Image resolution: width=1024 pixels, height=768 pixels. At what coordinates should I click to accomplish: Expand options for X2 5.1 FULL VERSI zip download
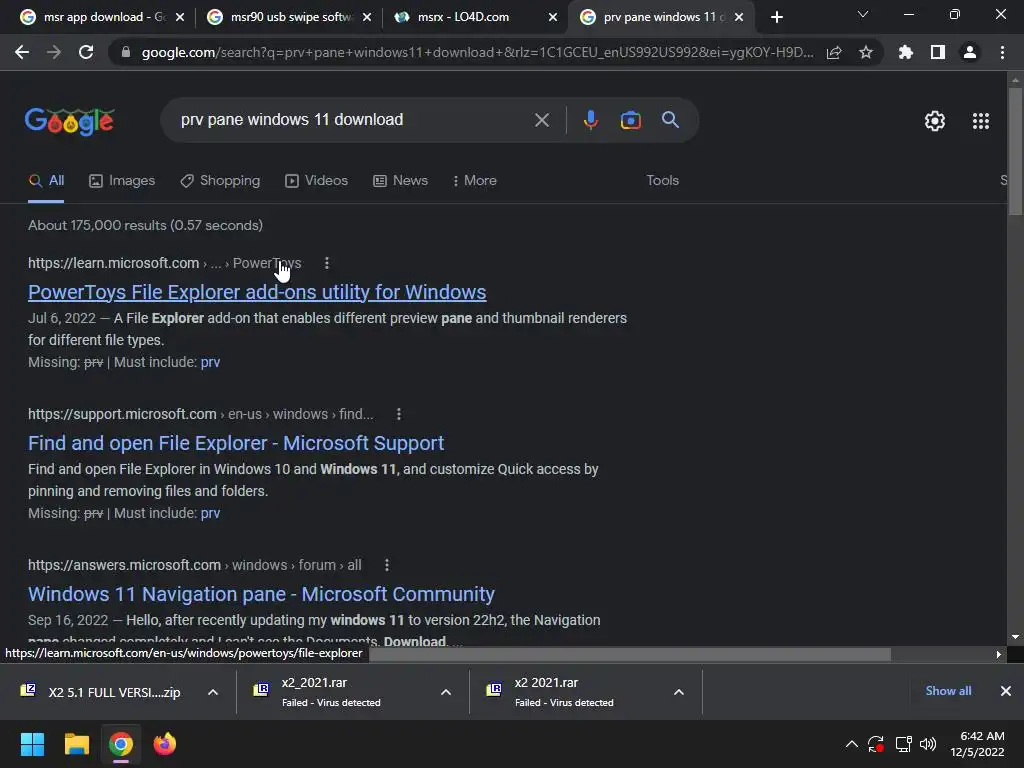(x=212, y=692)
